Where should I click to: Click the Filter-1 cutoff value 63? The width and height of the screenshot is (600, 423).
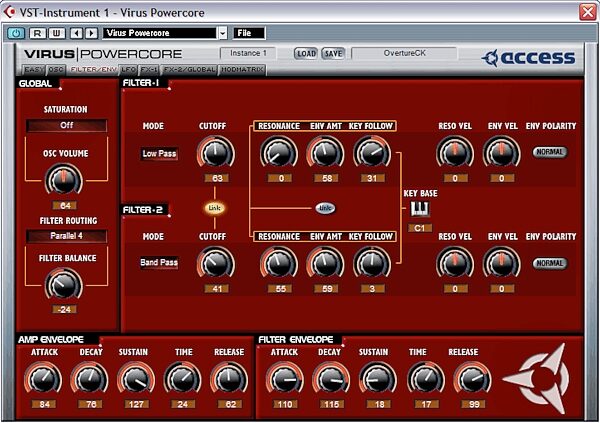click(217, 178)
